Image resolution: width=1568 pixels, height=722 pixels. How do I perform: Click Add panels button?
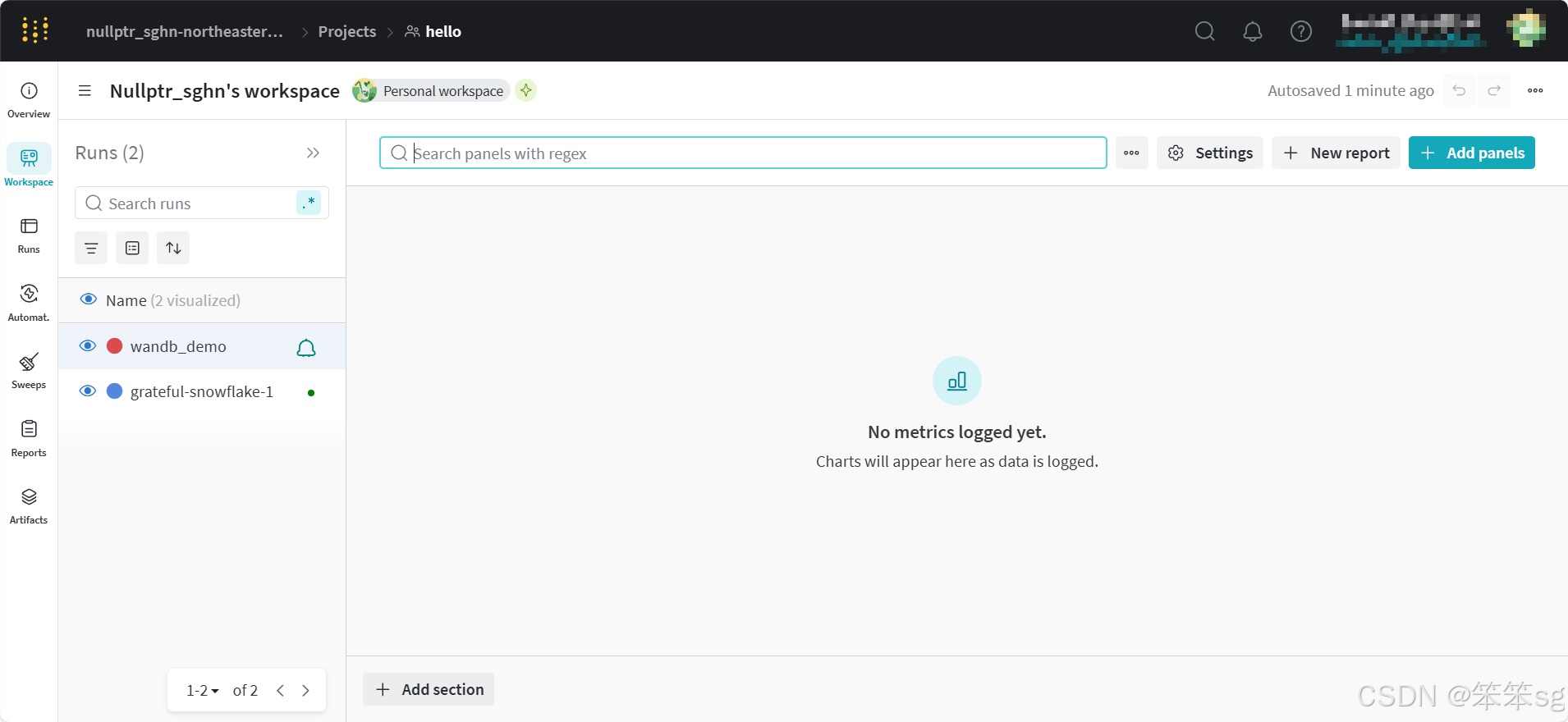click(x=1472, y=153)
